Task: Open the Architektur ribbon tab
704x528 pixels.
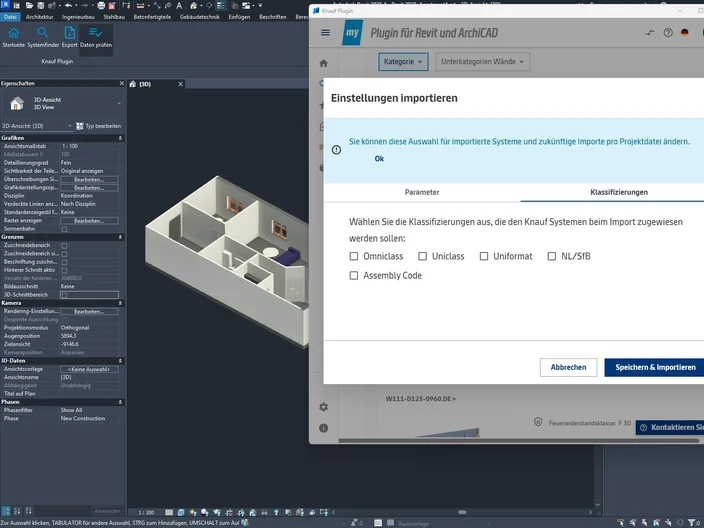Action: (x=40, y=17)
